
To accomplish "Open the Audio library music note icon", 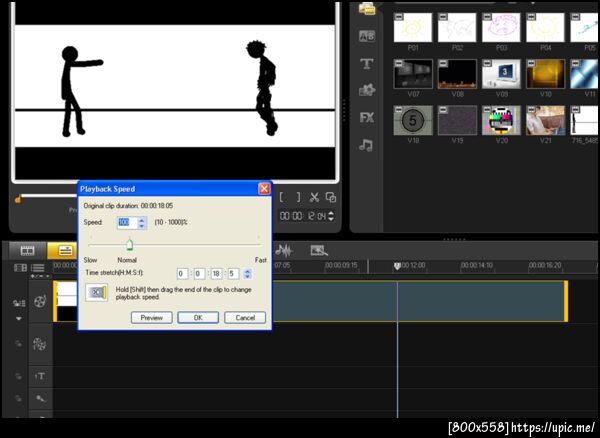I will tap(367, 144).
